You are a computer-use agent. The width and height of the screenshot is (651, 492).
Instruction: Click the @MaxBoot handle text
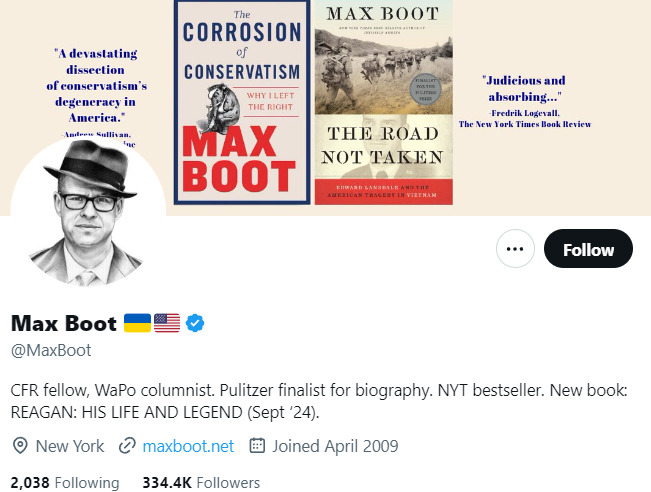(51, 350)
